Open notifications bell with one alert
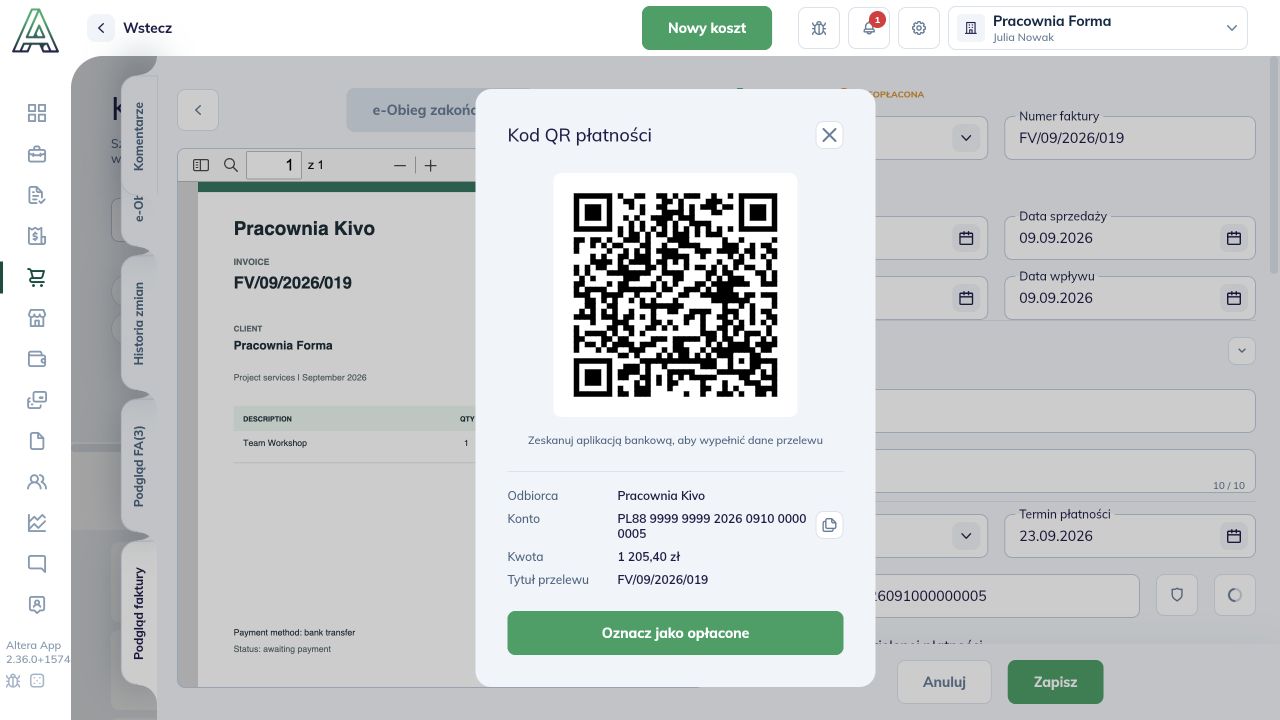Viewport: 1280px width, 720px height. tap(869, 28)
